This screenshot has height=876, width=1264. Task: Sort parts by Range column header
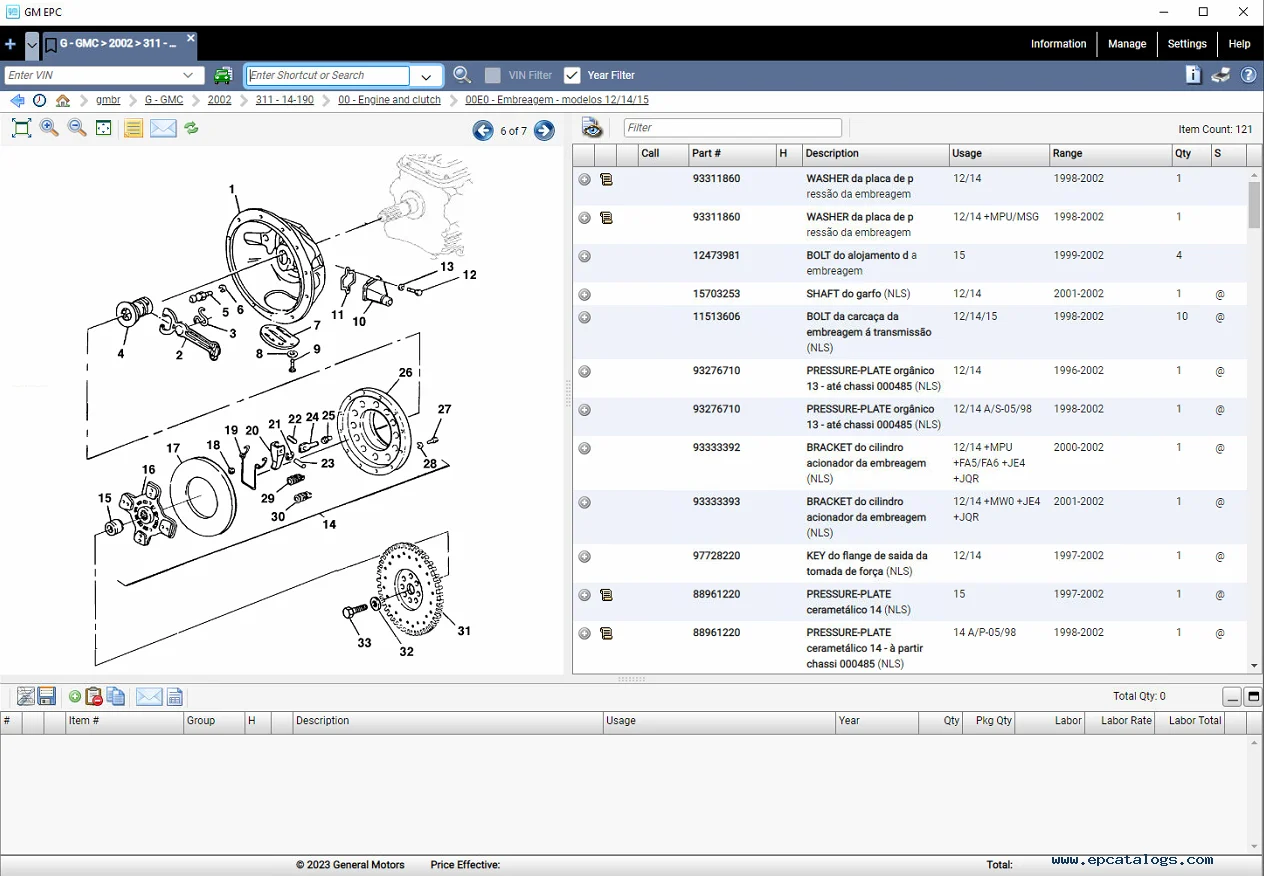tap(1110, 154)
